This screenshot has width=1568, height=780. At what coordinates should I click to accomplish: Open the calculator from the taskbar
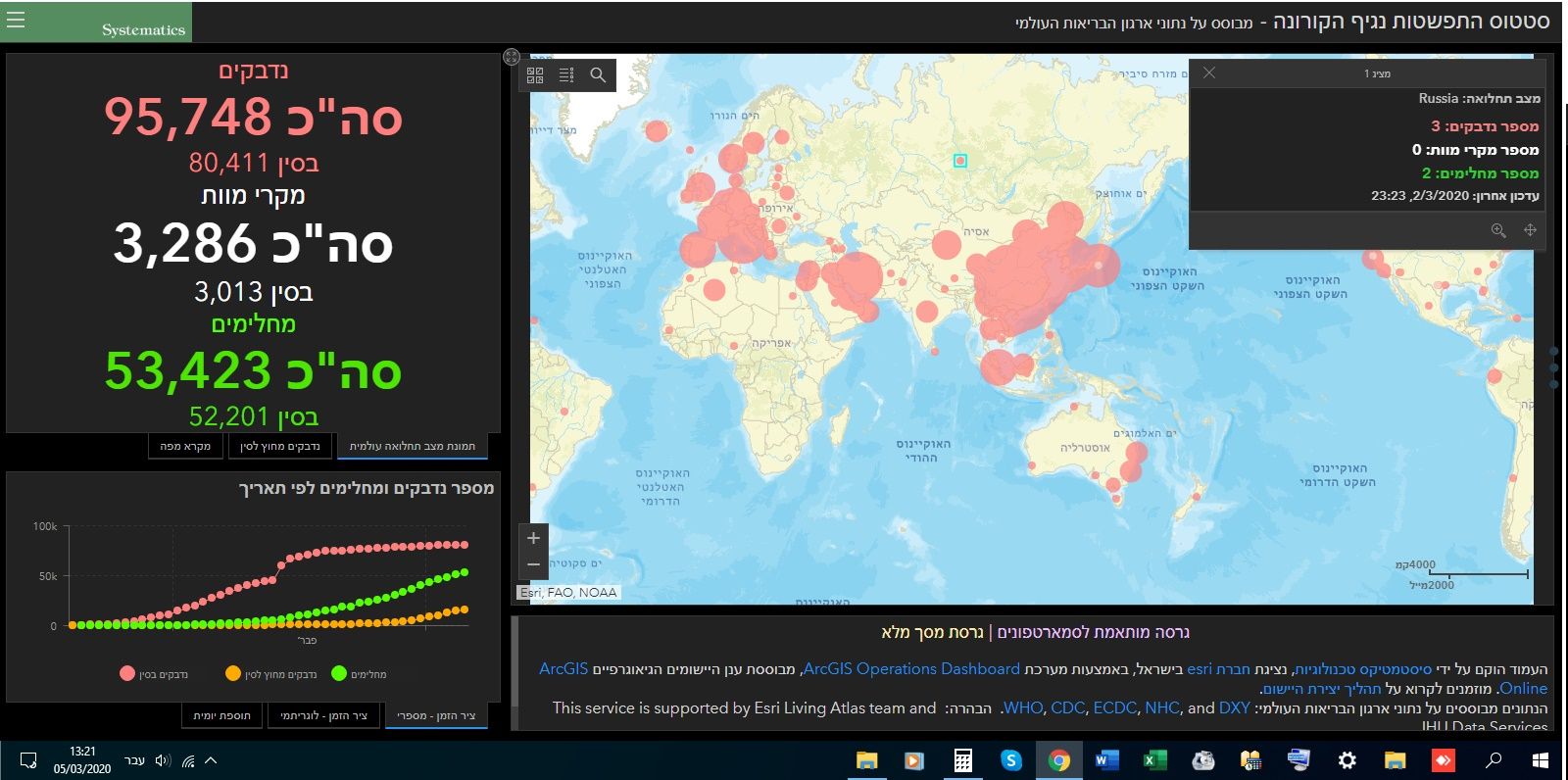(962, 760)
